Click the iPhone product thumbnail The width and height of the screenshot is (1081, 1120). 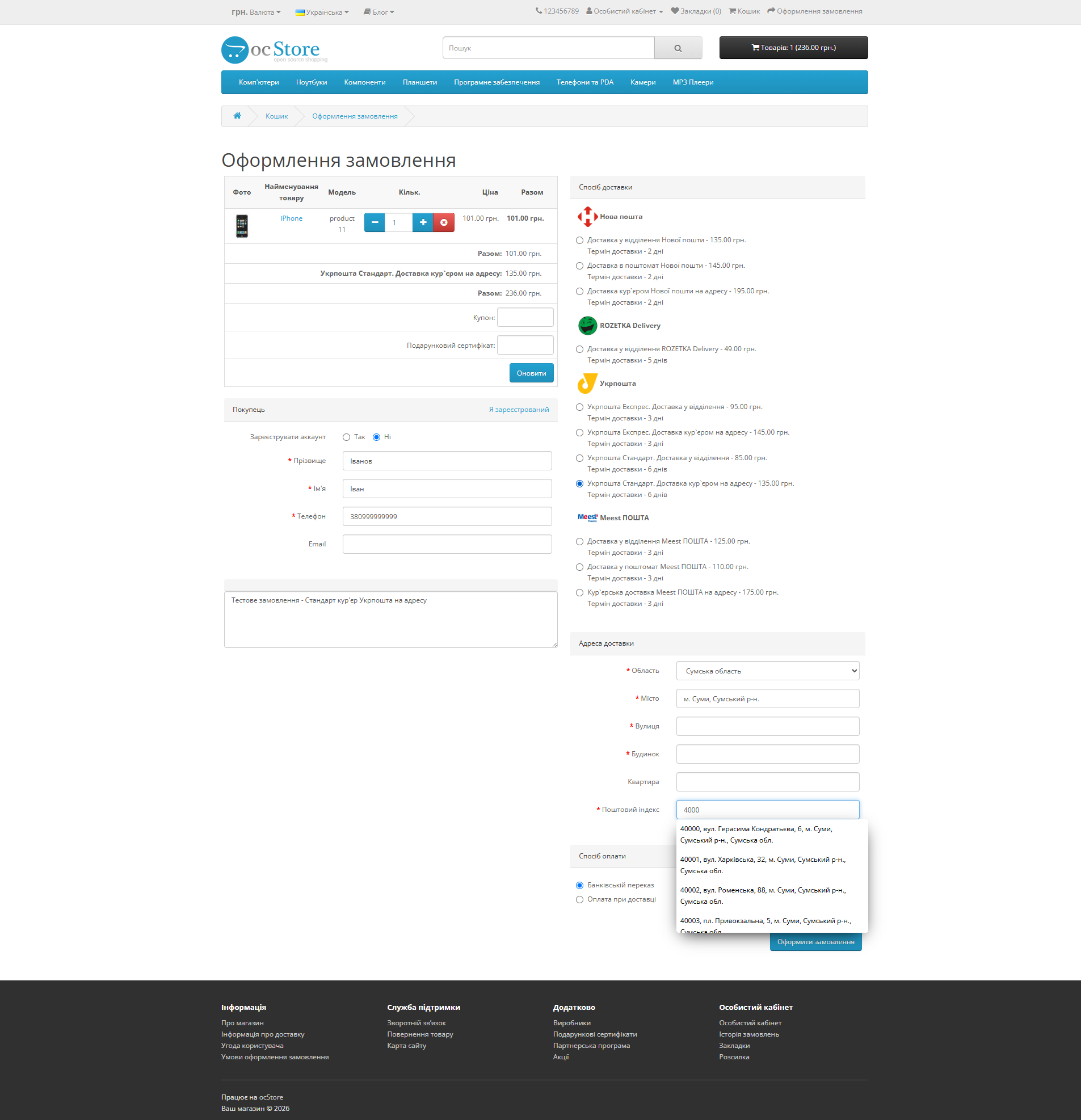click(242, 226)
